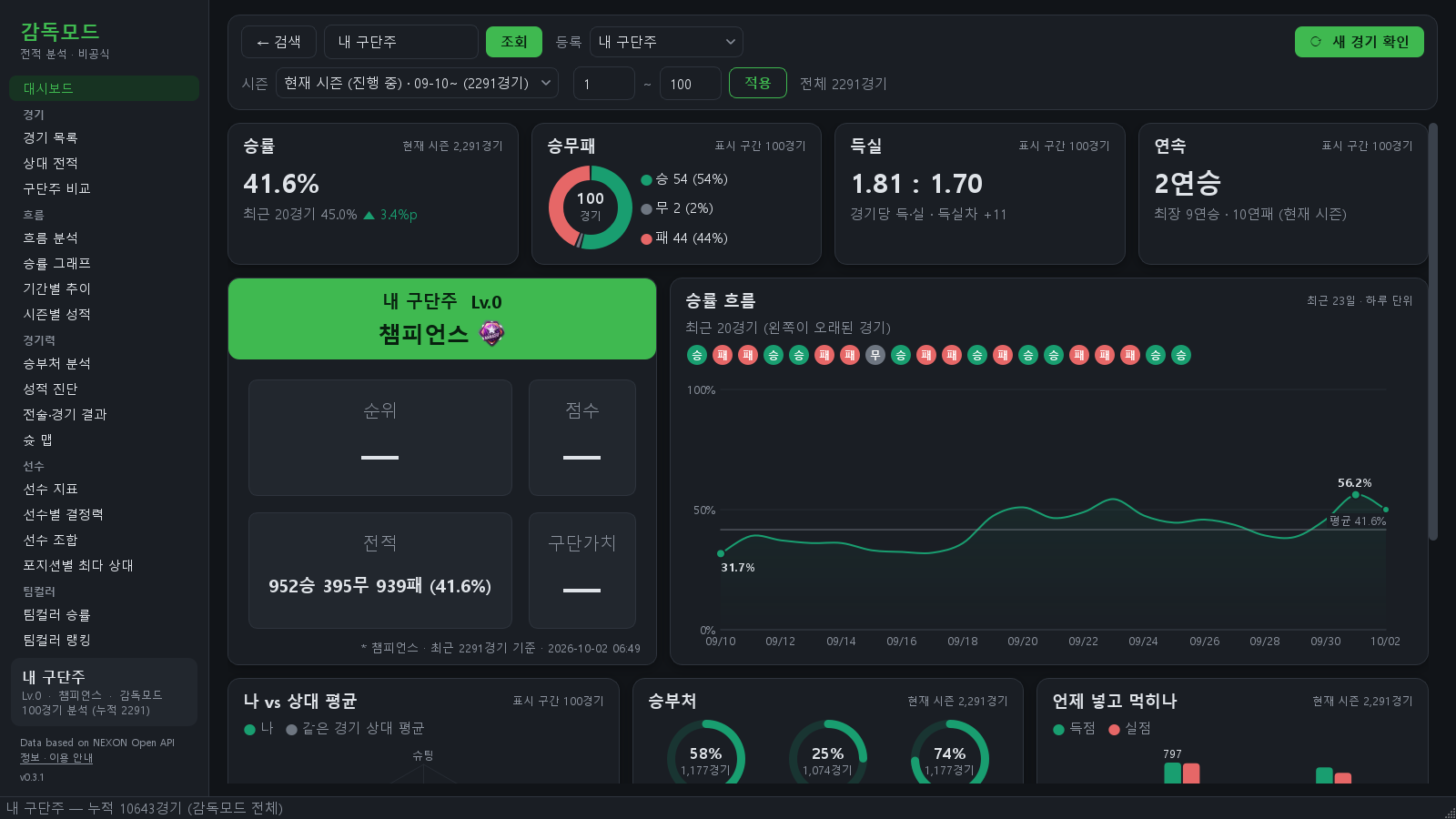The width and height of the screenshot is (1456, 819).
Task: Click the 적용 apply button
Action: 758,83
